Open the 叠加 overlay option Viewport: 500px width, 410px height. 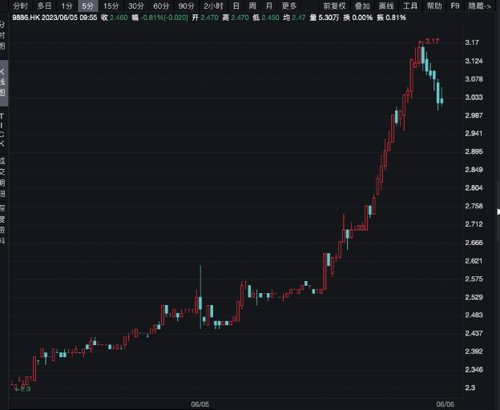362,6
